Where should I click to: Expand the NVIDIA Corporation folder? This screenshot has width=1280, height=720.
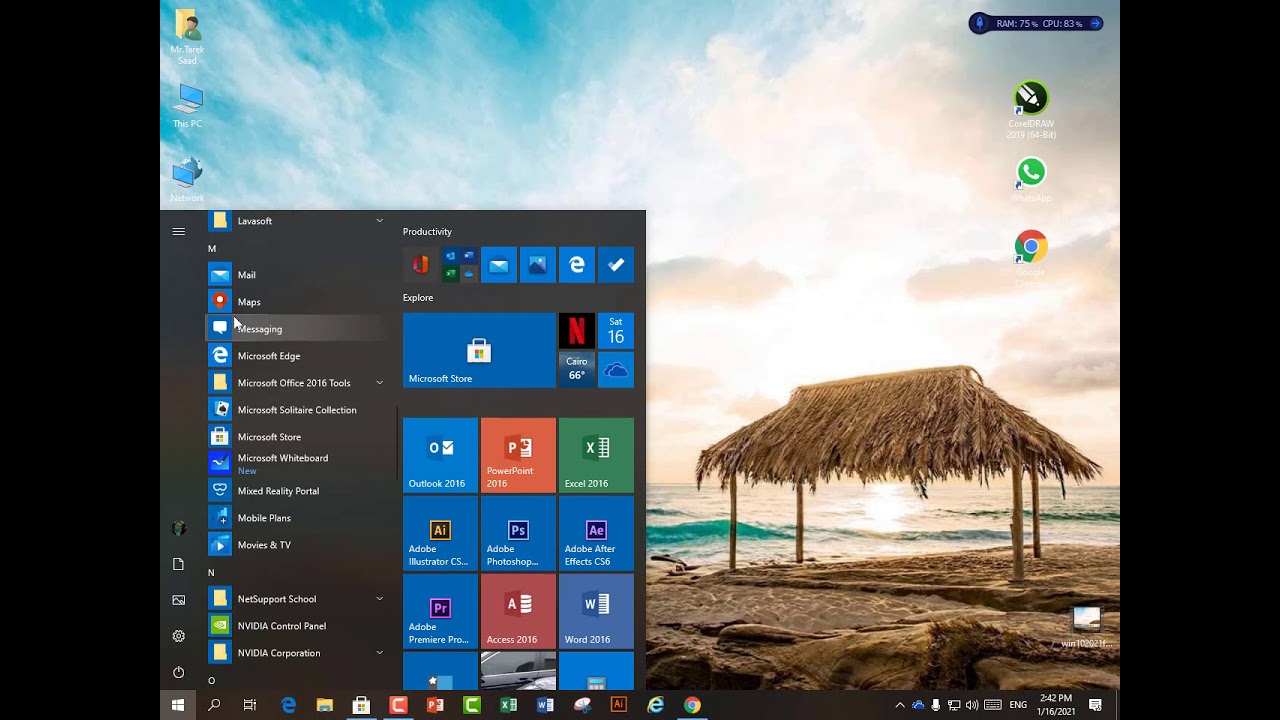click(295, 653)
